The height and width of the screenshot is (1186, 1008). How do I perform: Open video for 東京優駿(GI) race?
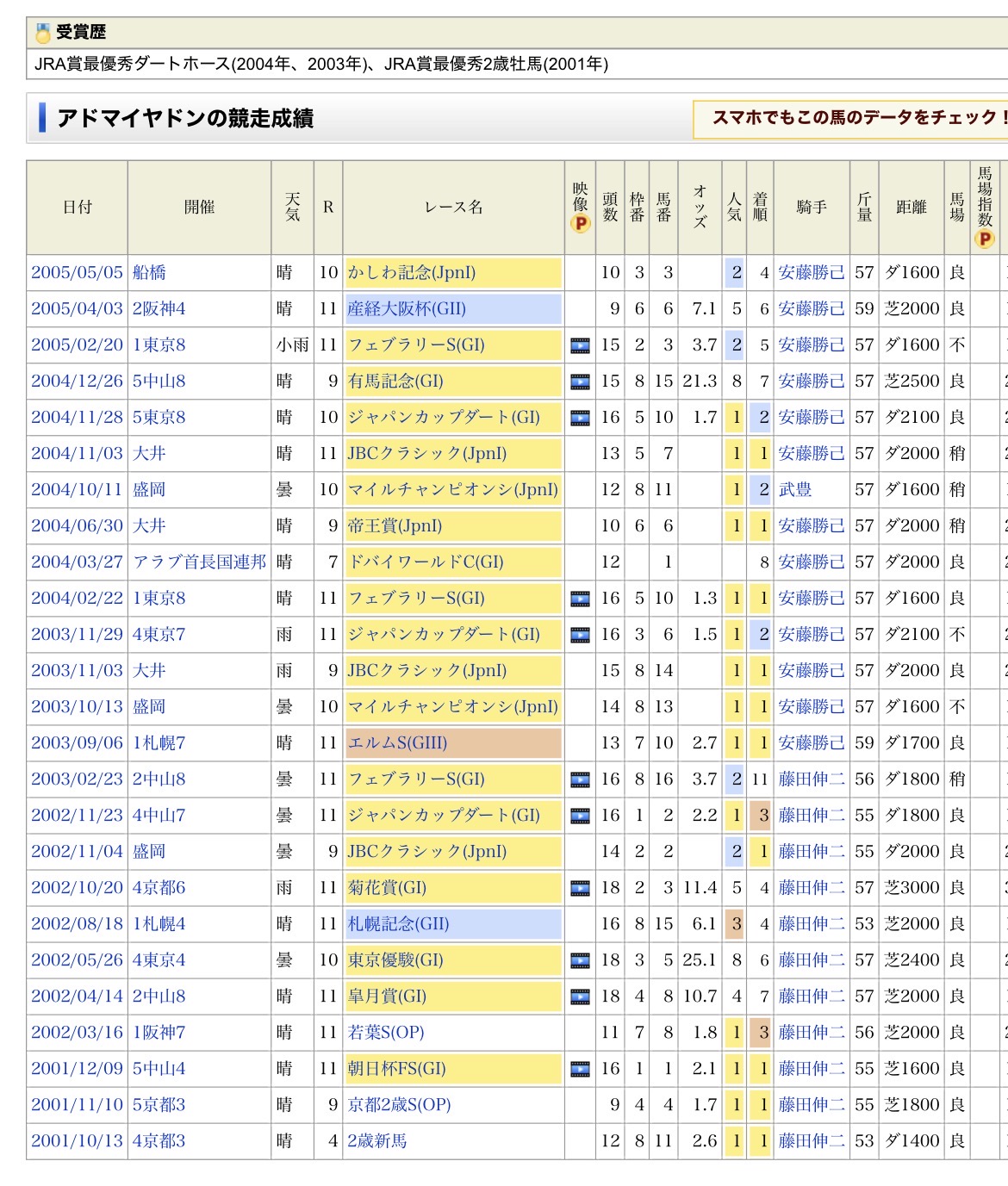tap(580, 960)
